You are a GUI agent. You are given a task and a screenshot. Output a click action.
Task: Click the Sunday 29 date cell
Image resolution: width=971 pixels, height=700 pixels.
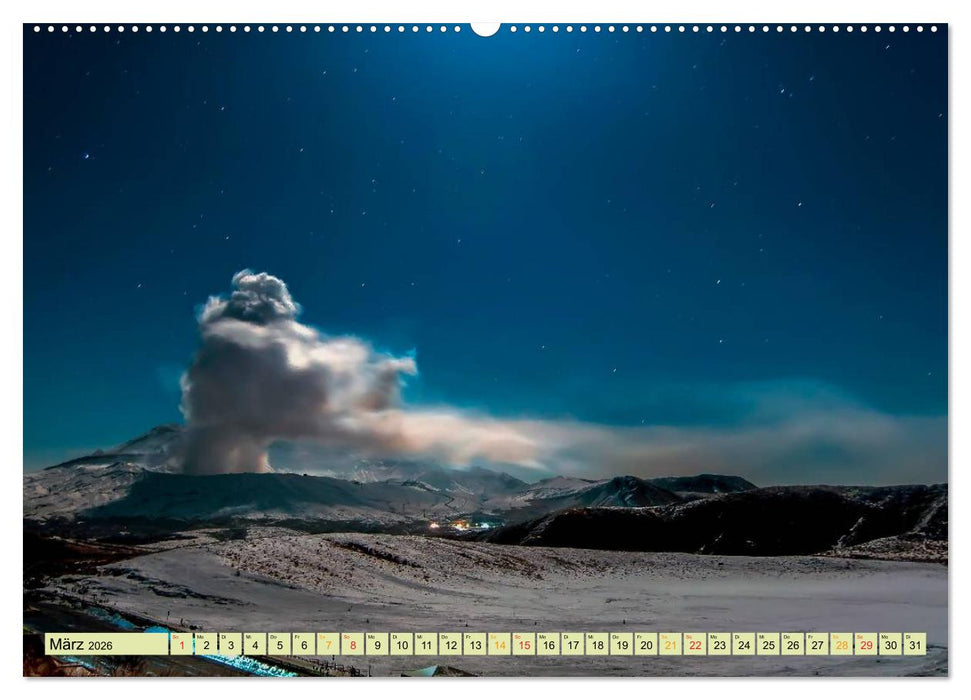(866, 644)
